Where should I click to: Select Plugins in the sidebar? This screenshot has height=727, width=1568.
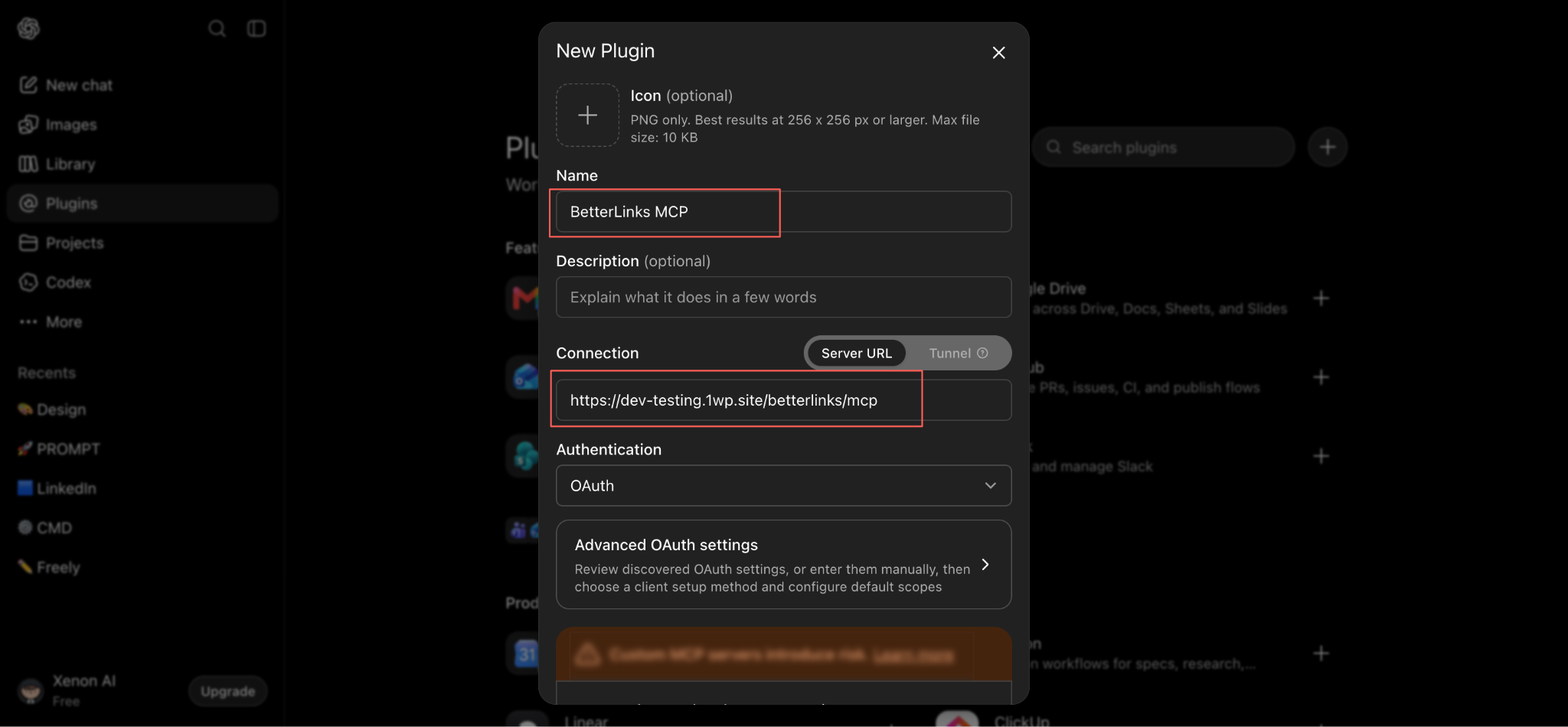(142, 204)
